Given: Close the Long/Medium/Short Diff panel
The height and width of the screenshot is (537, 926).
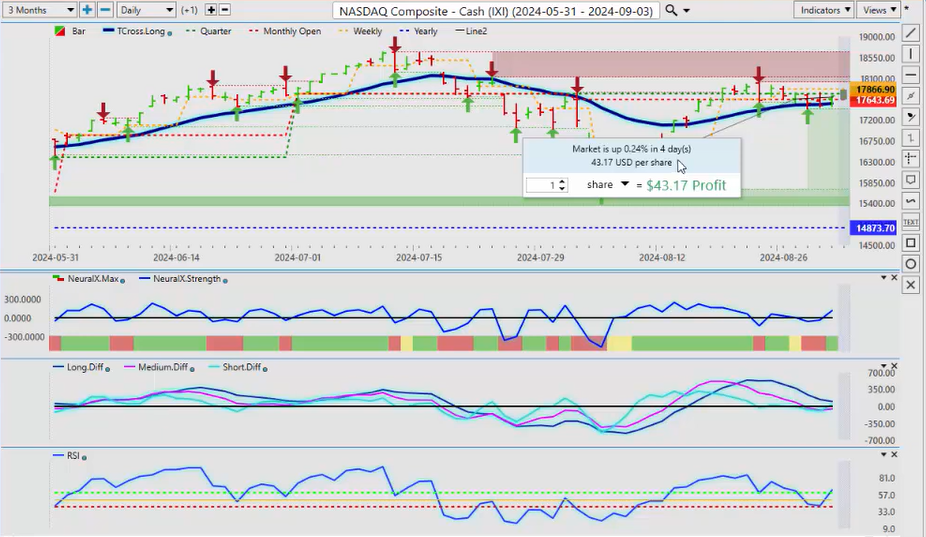Looking at the screenshot, I should [894, 366].
